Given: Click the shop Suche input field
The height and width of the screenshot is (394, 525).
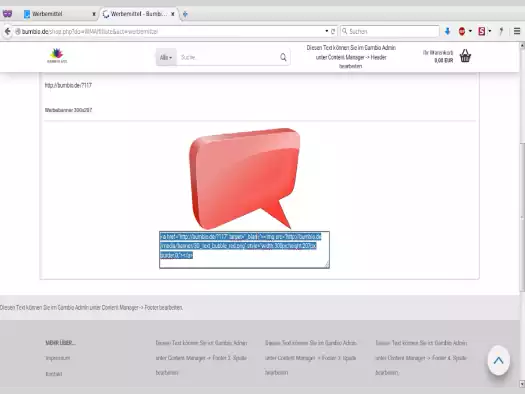Looking at the screenshot, I should [x=227, y=58].
